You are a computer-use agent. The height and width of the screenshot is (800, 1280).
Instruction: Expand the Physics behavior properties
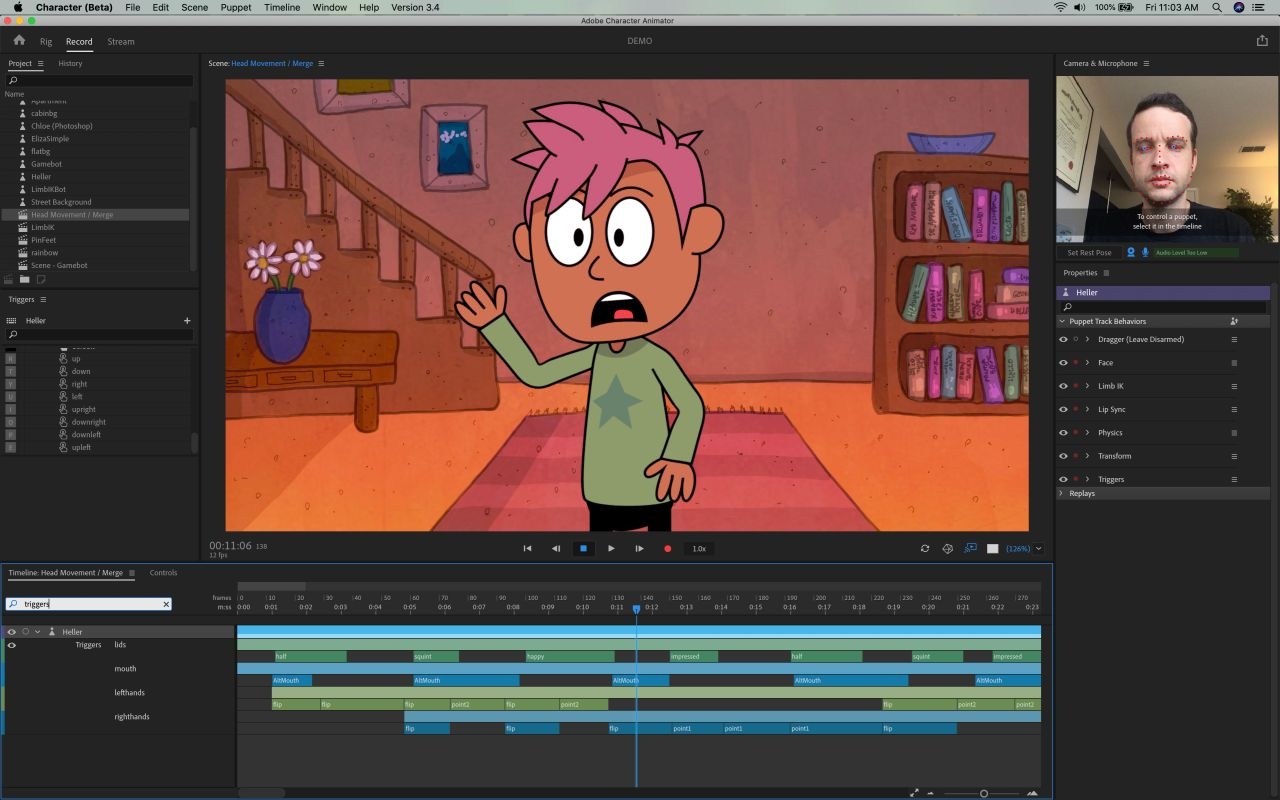pyautogui.click(x=1087, y=432)
